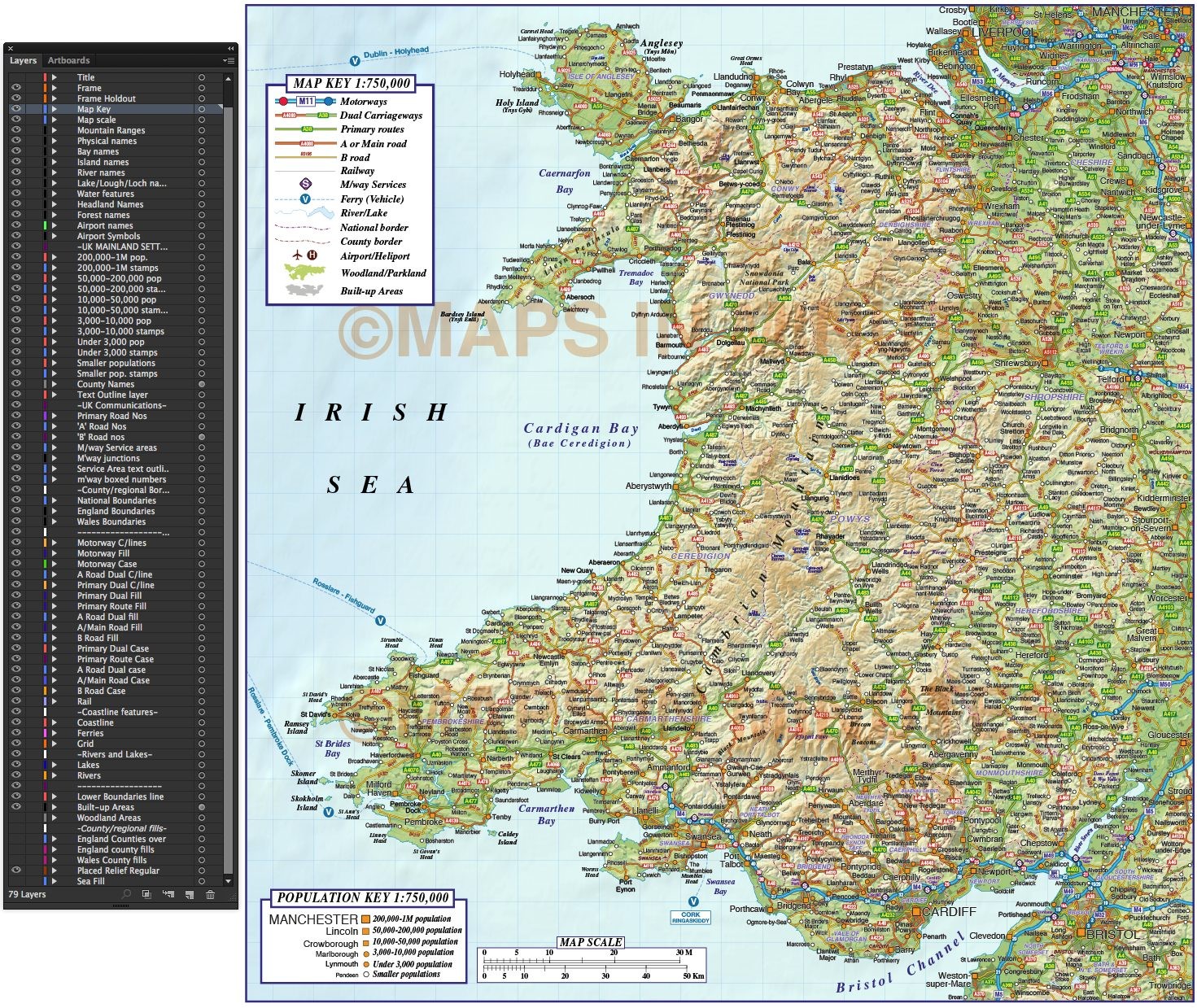Expand the Motorway Fill layer
1197x1008 pixels.
pos(54,553)
